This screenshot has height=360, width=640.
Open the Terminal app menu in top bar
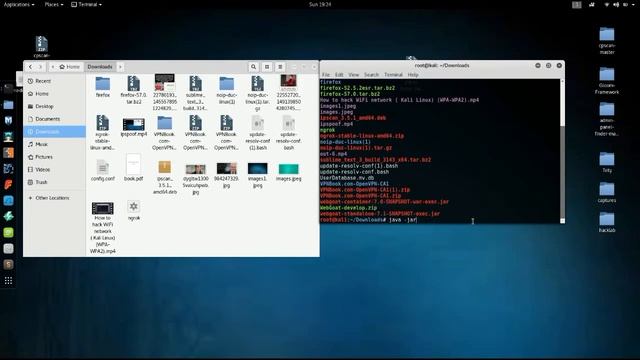[87, 4]
